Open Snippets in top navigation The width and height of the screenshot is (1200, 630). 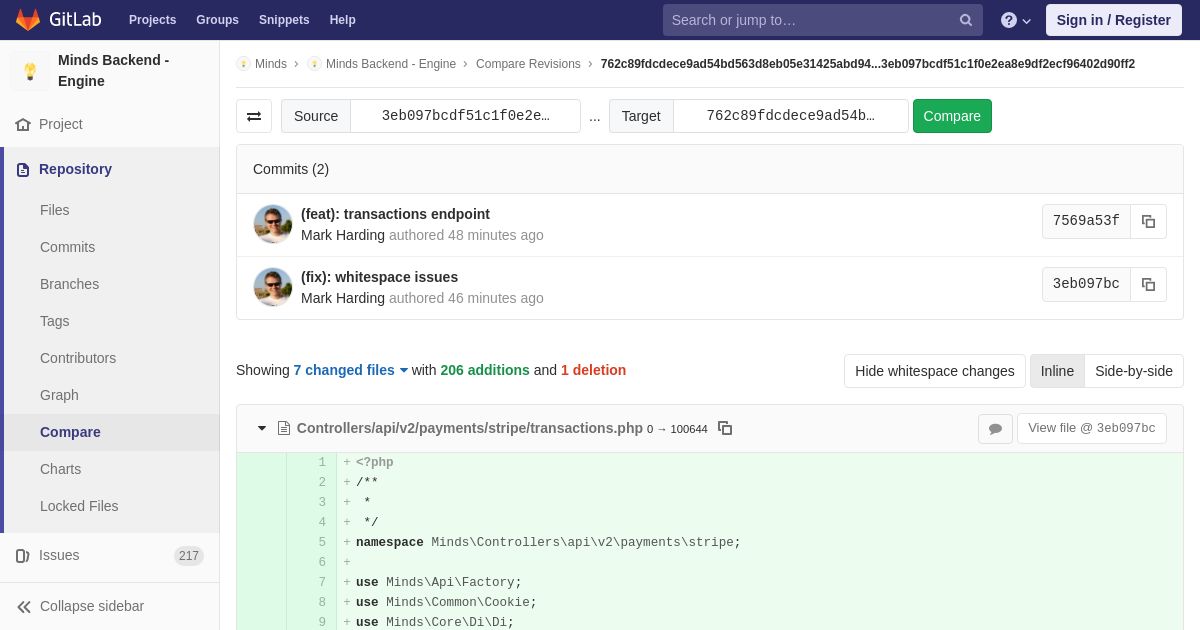point(284,20)
